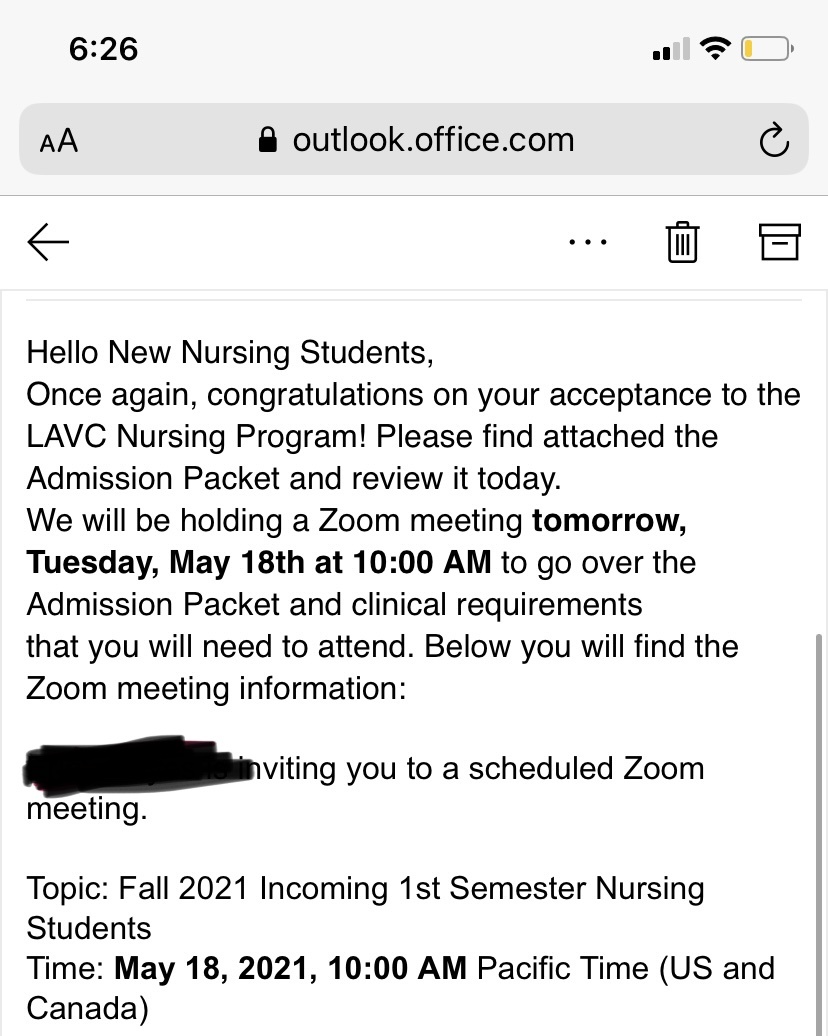Reload the page with the refresh icon
Viewport: 828px width, 1036px height.
point(774,139)
